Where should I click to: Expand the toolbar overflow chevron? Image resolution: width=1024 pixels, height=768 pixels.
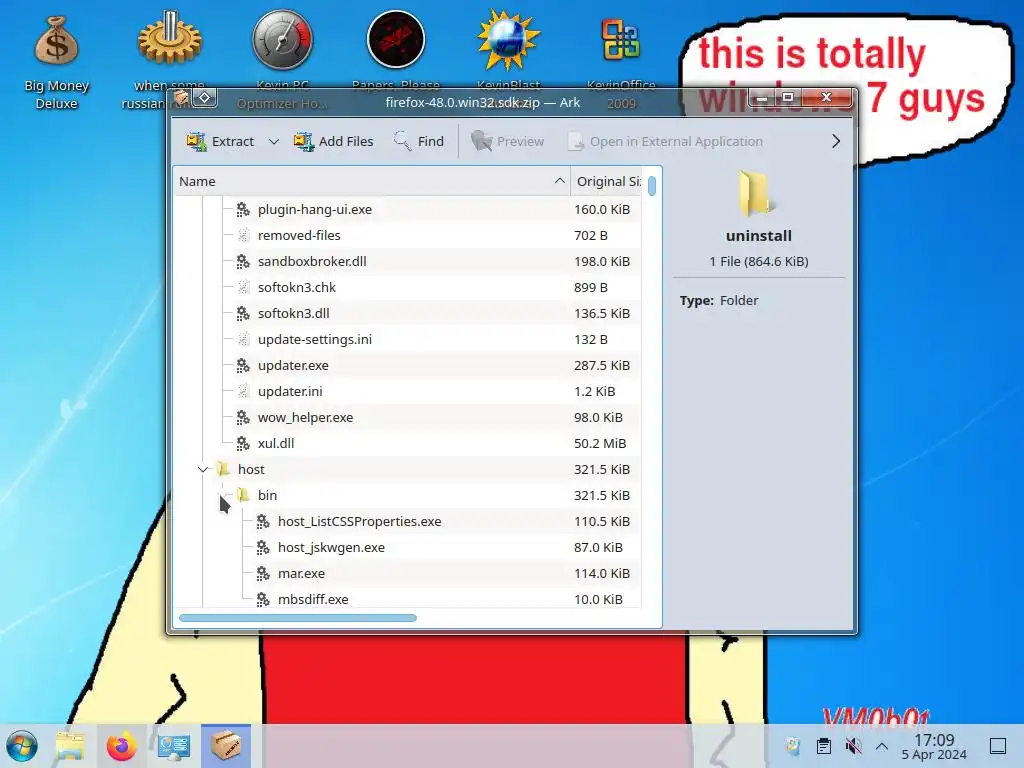click(x=836, y=141)
